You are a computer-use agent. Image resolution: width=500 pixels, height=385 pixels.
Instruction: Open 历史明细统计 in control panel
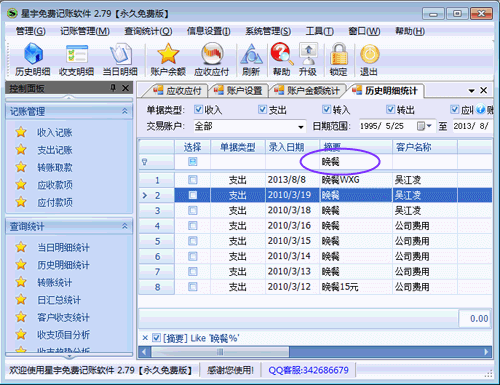63,265
